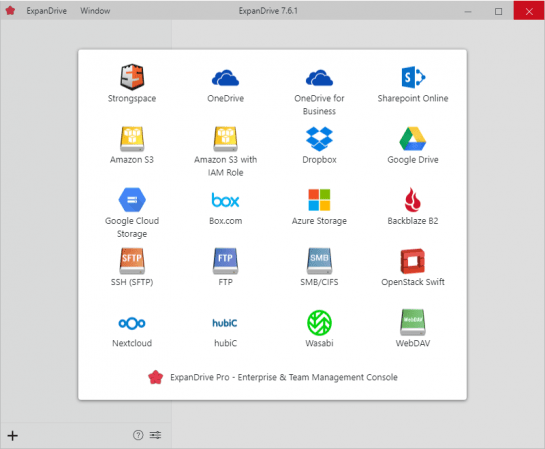The image size is (545, 449).
Task: Click the SSH (SFTP) drive icon
Action: pyautogui.click(x=132, y=261)
